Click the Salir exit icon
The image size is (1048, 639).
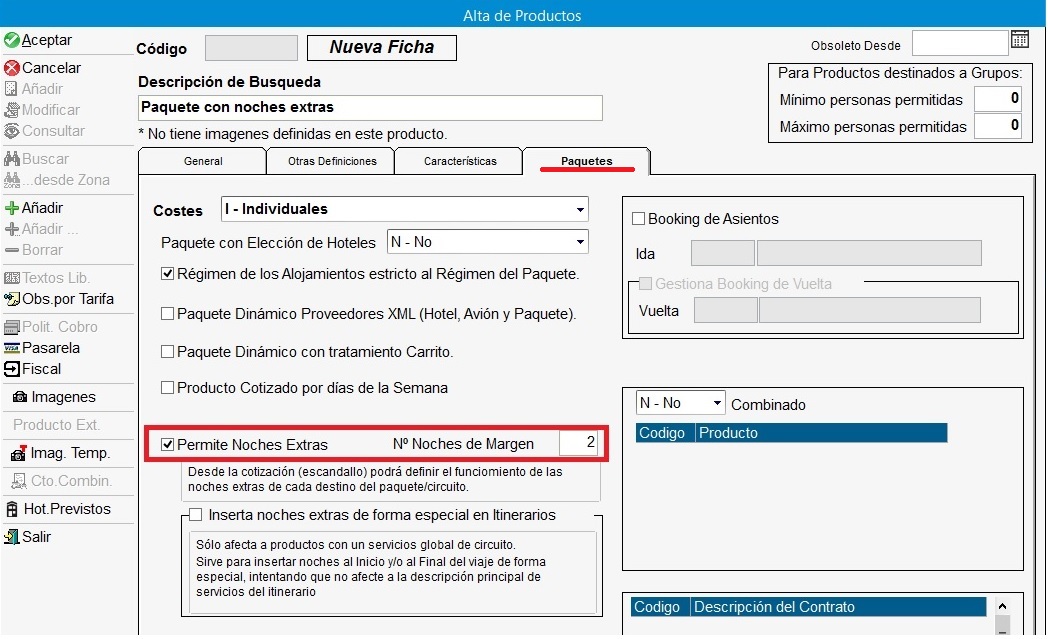pyautogui.click(x=12, y=537)
